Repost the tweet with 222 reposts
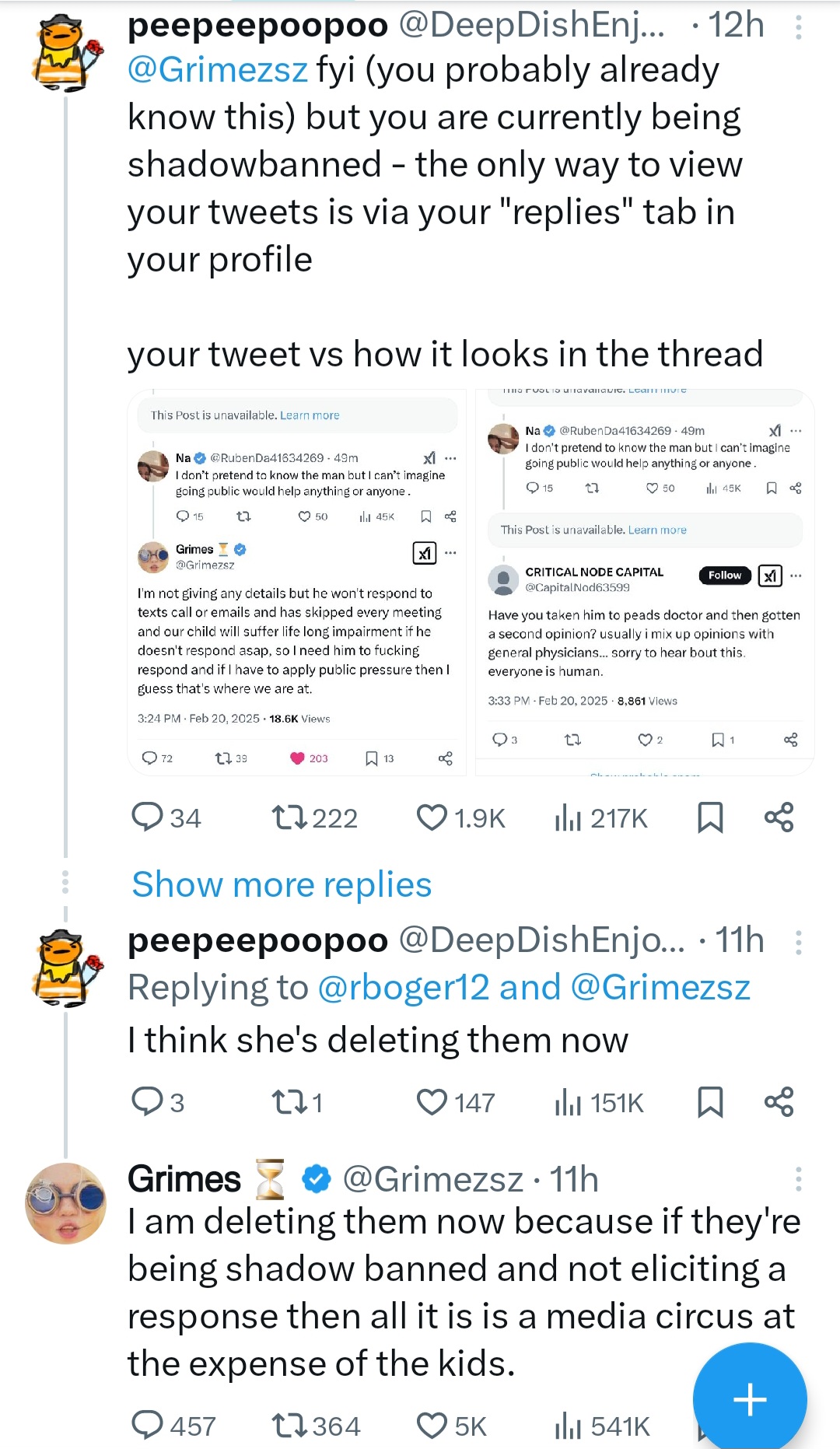The image size is (840, 1449). click(x=291, y=817)
